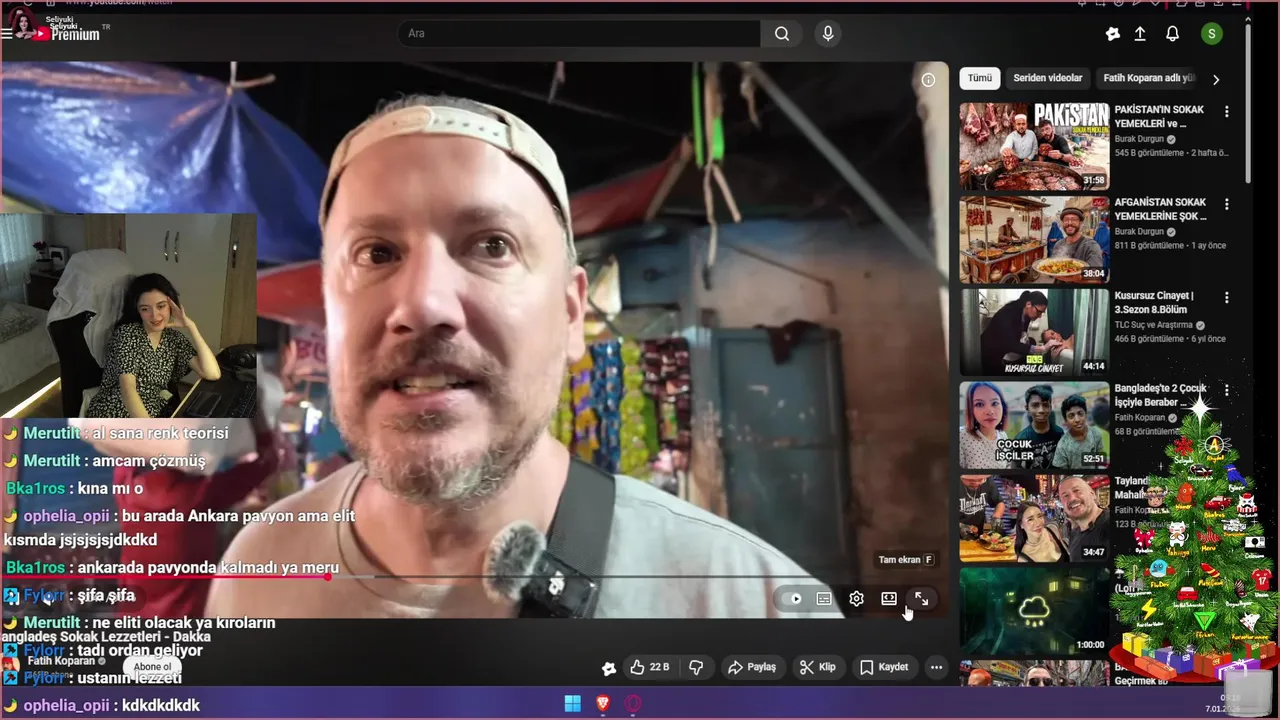The image size is (1280, 720).
Task: Switch player to theater mode
Action: pyautogui.click(x=889, y=599)
